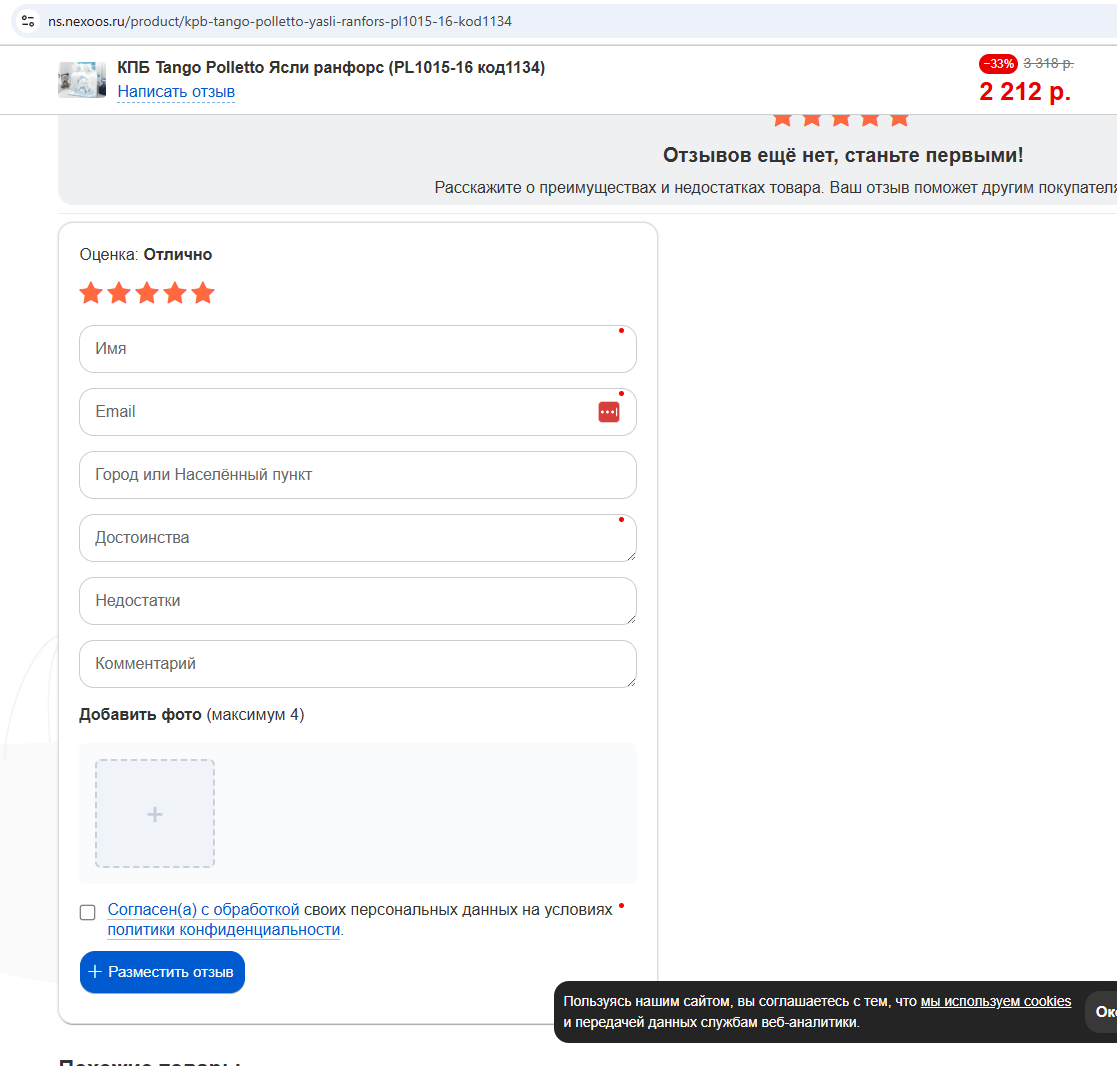Click the "Комментарий" text area

click(x=357, y=664)
